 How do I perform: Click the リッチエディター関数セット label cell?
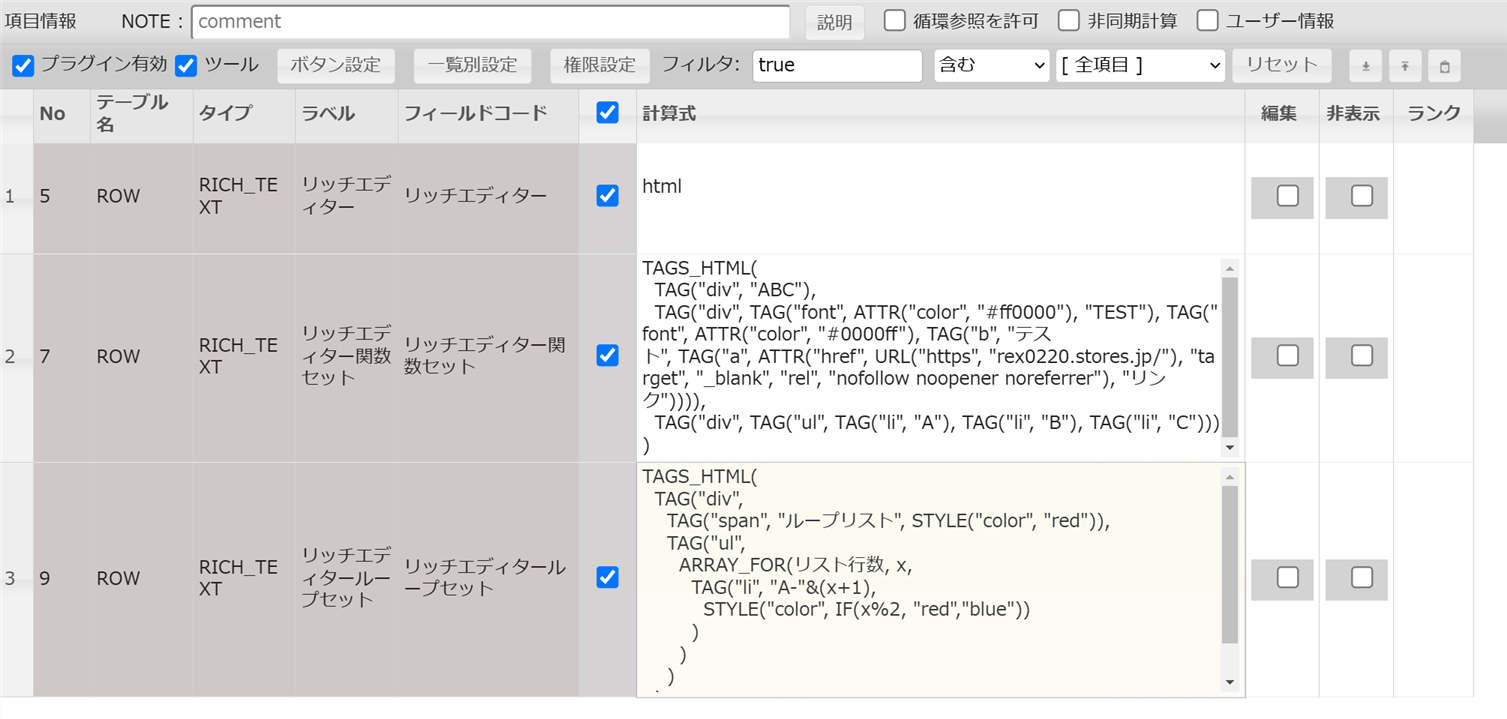pos(346,357)
